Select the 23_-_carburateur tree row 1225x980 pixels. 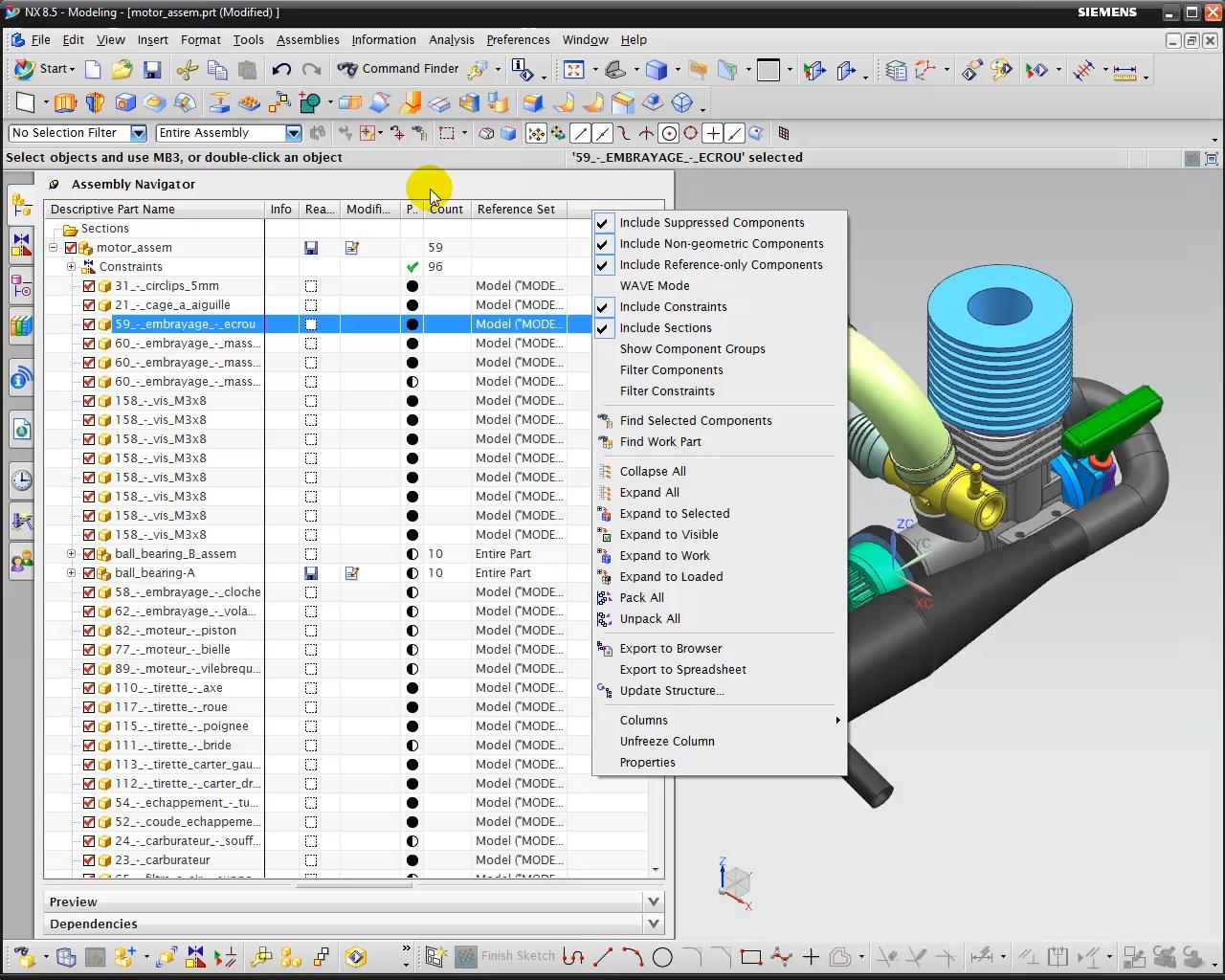point(163,860)
